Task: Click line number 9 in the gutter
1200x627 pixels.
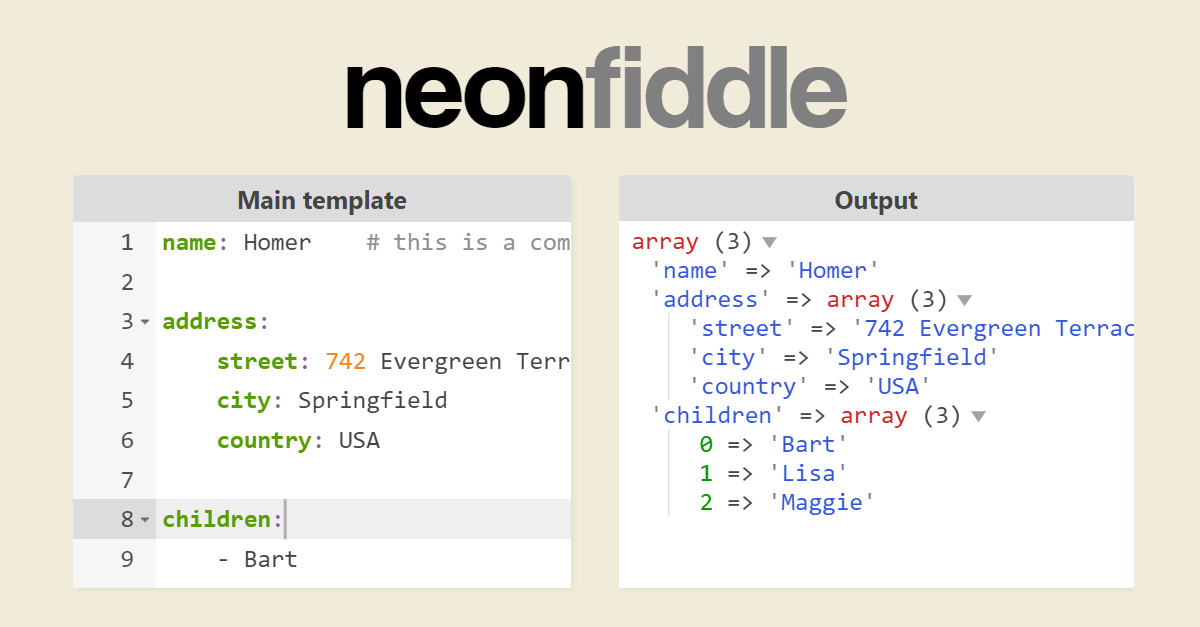Action: point(126,559)
